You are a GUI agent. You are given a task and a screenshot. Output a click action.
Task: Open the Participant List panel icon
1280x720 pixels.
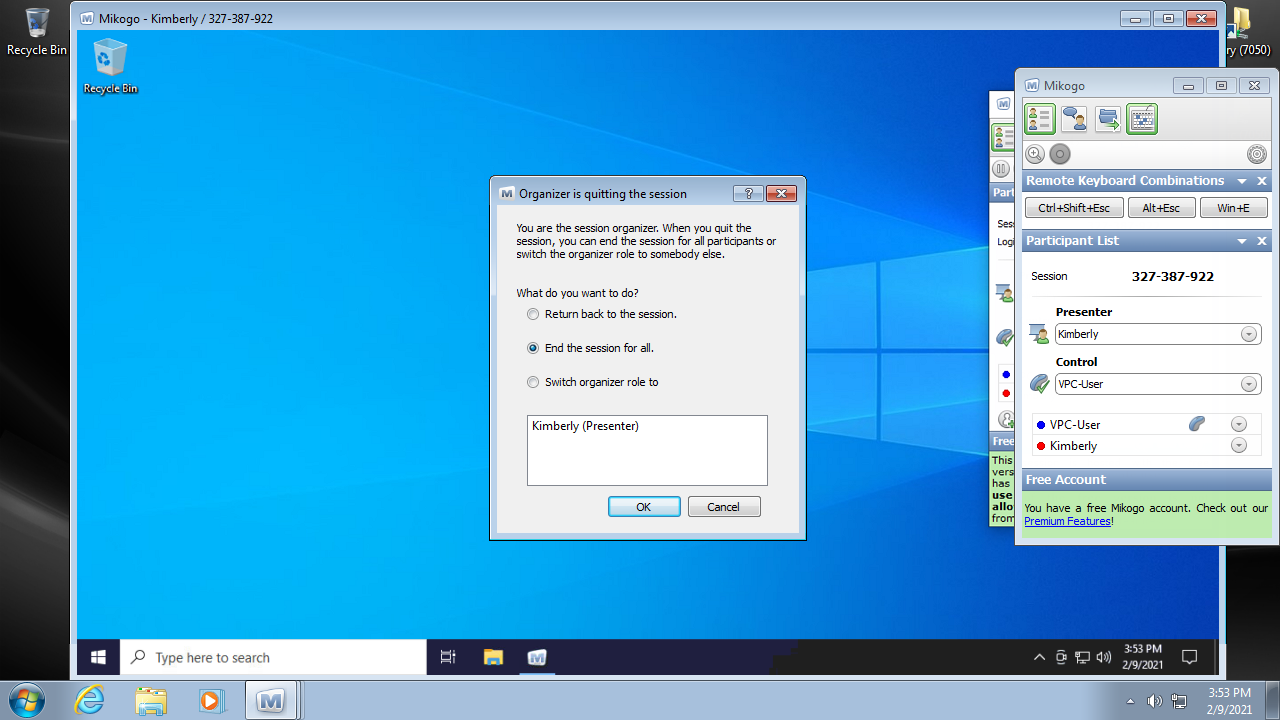pyautogui.click(x=1040, y=119)
